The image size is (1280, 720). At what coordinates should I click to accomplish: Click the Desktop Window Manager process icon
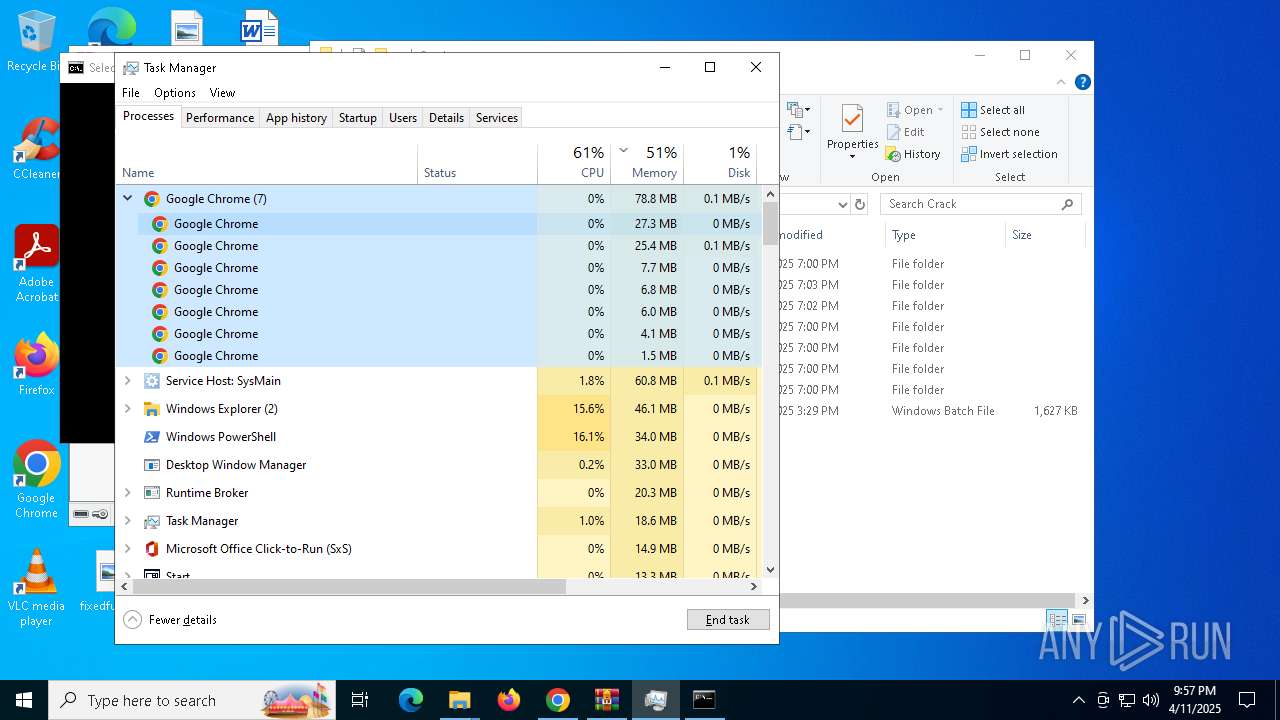[152, 465]
